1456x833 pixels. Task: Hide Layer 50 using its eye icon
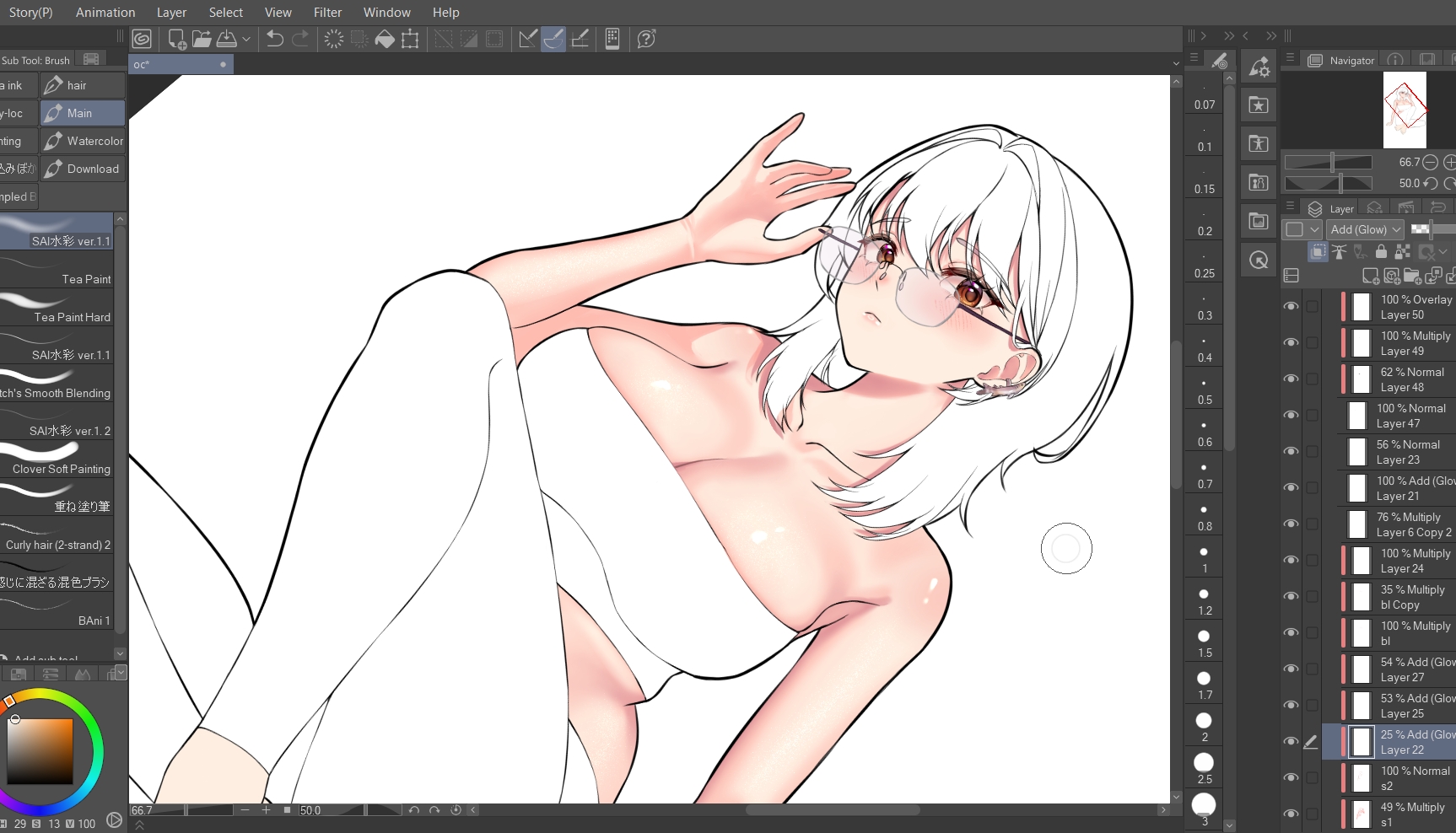pos(1291,307)
